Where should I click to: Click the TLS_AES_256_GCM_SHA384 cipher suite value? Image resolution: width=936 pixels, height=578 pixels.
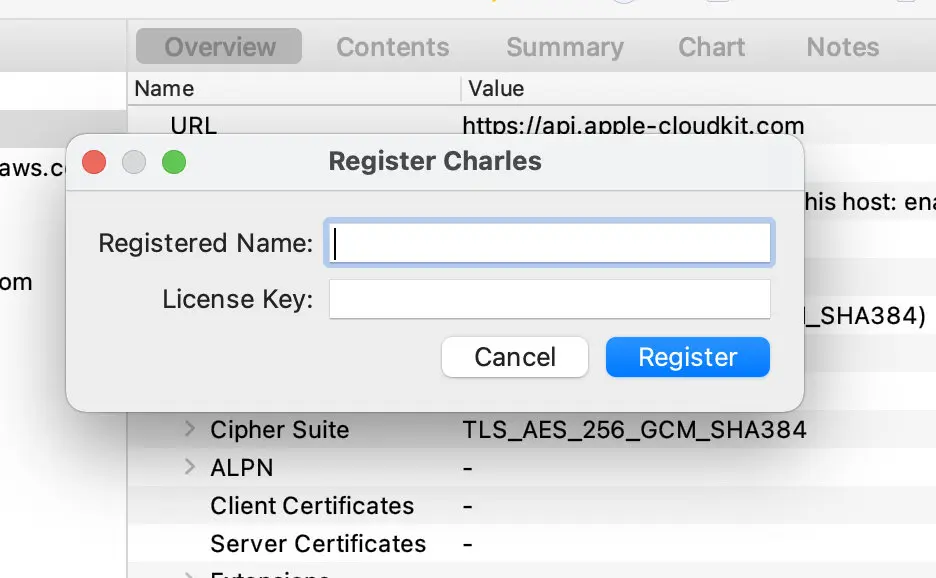(x=634, y=430)
